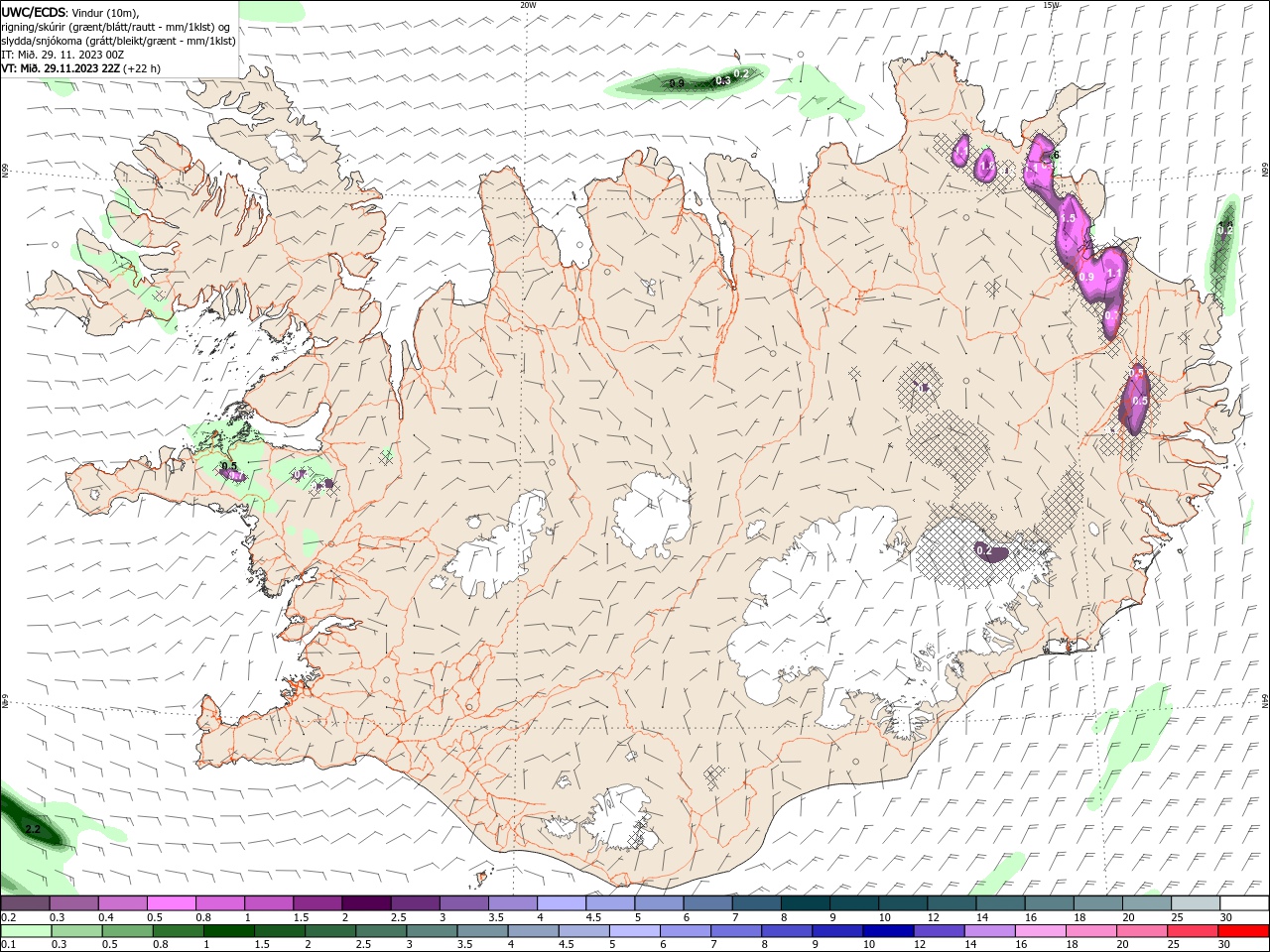1270x952 pixels.
Task: Click the white Hofsjökull glacier in central Iceland
Action: [x=652, y=514]
